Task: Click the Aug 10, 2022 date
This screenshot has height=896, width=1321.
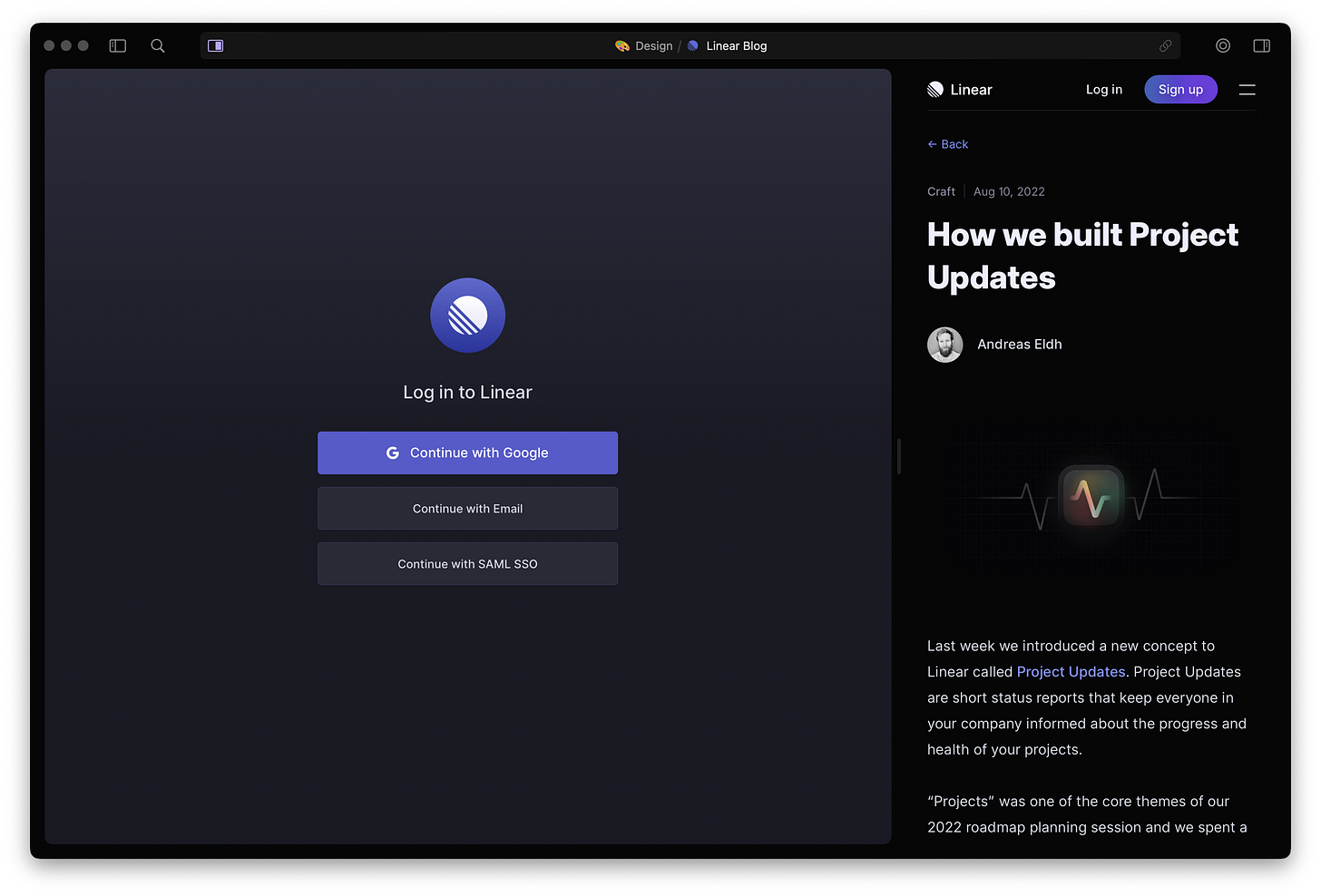Action: (1009, 191)
